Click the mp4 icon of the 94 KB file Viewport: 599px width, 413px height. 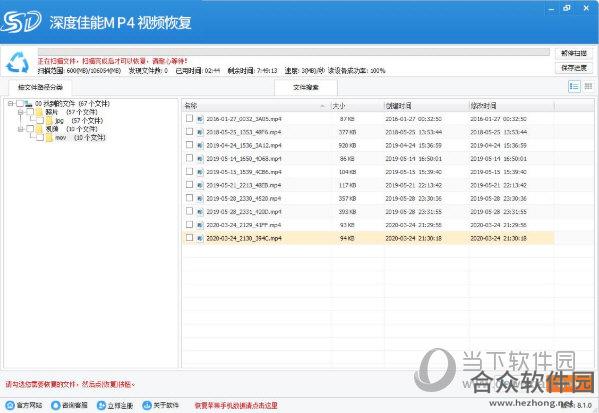200,238
